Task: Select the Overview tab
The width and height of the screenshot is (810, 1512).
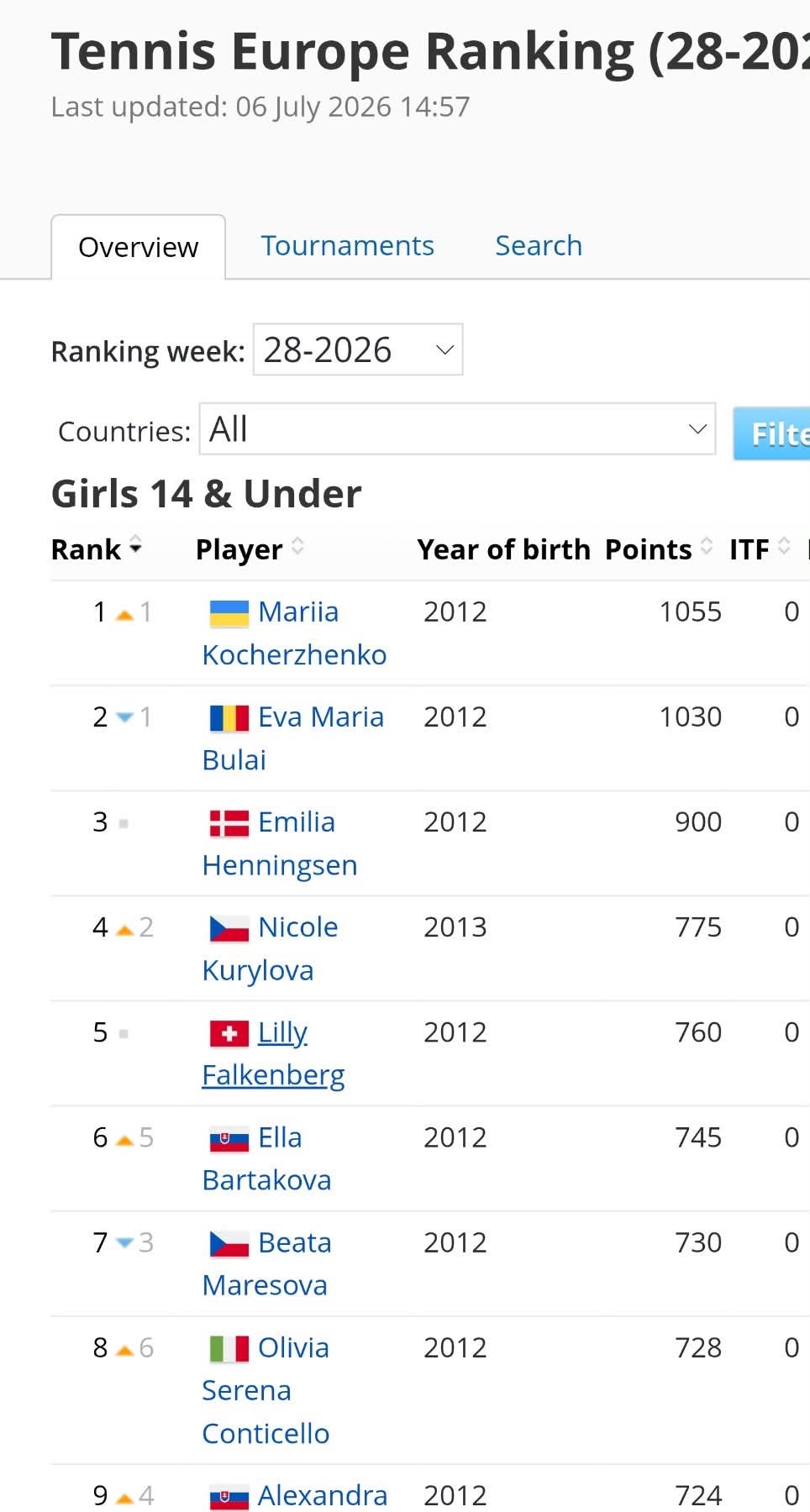Action: [139, 247]
